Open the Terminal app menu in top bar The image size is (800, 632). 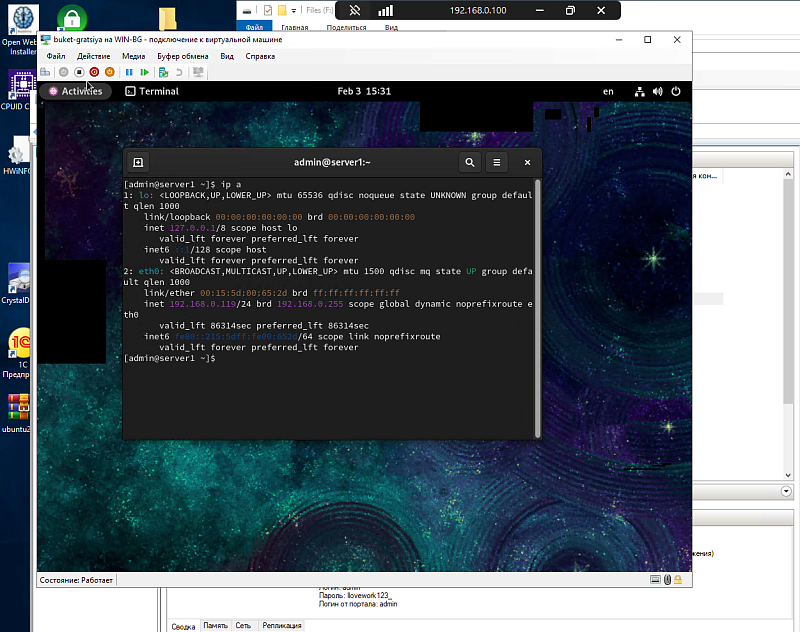pos(152,91)
